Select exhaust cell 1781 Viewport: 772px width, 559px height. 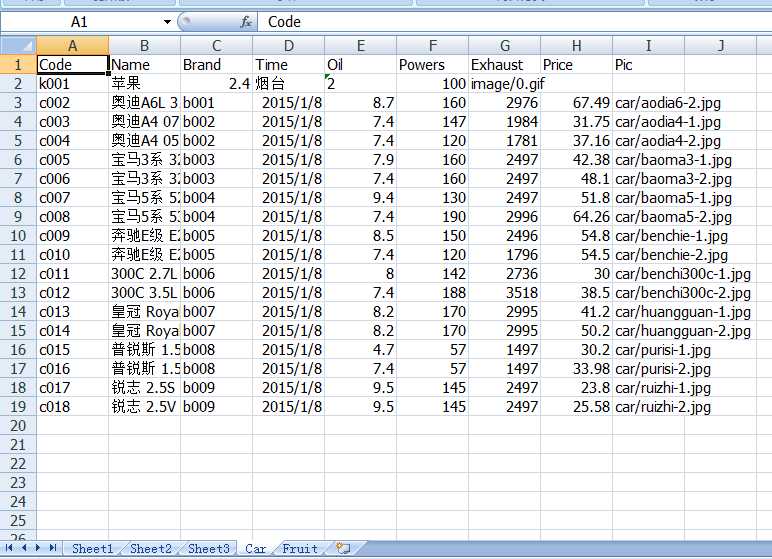coord(505,141)
